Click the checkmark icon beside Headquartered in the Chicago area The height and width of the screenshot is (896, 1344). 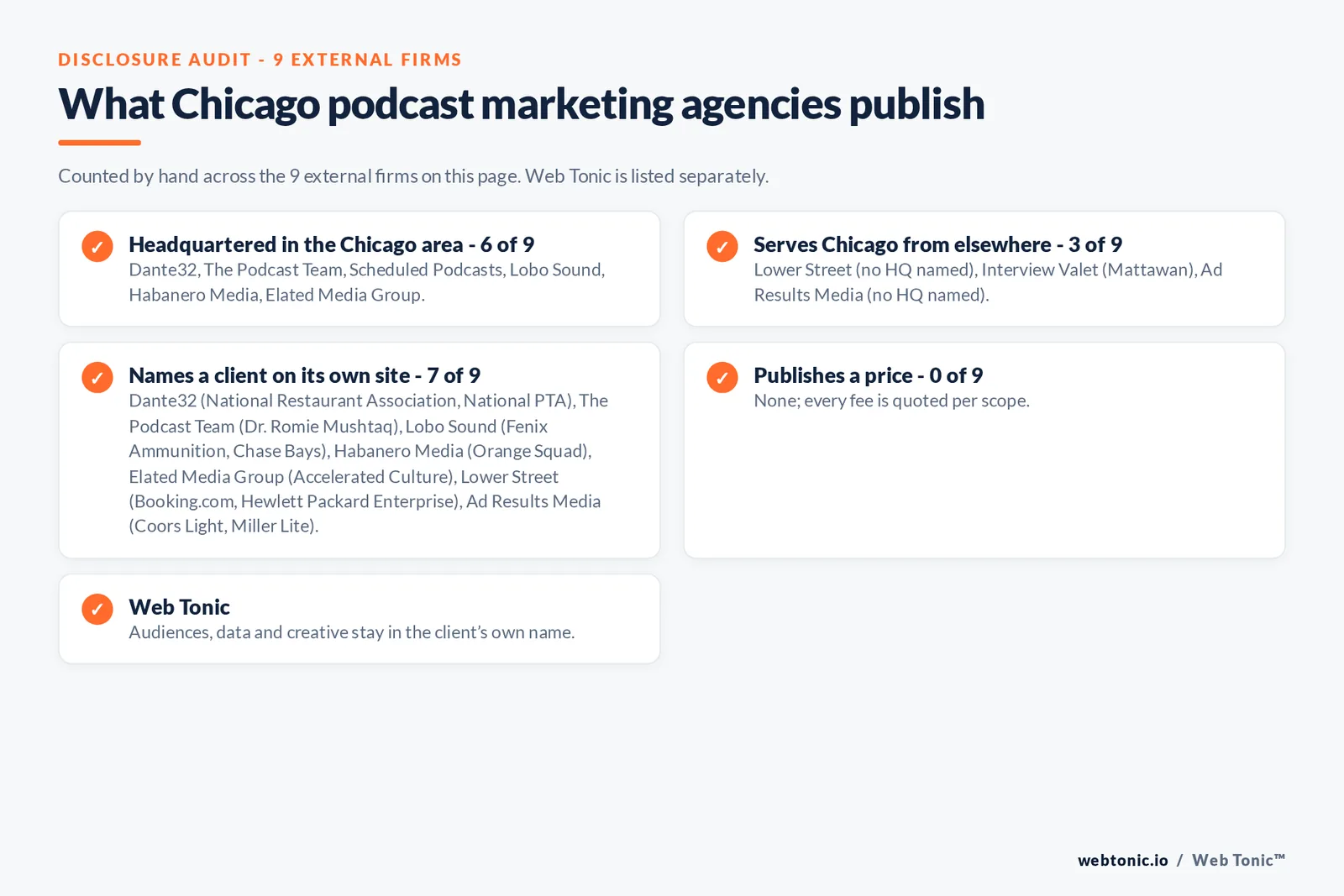pos(97,246)
